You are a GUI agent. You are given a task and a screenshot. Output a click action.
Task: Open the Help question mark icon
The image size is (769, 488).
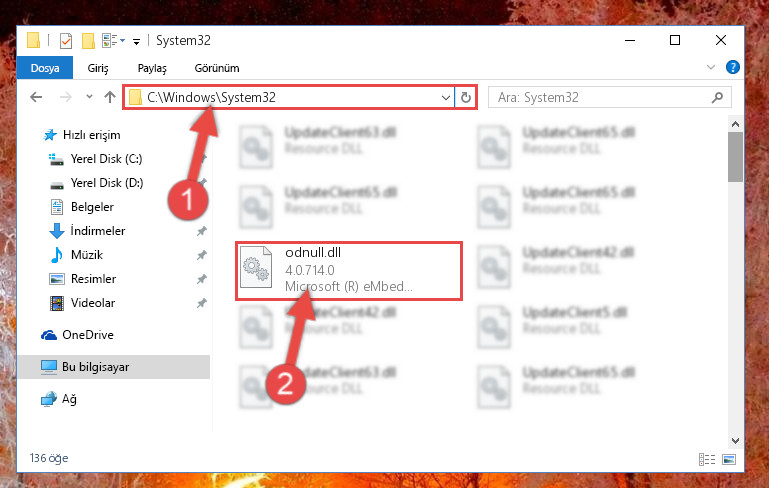(732, 67)
